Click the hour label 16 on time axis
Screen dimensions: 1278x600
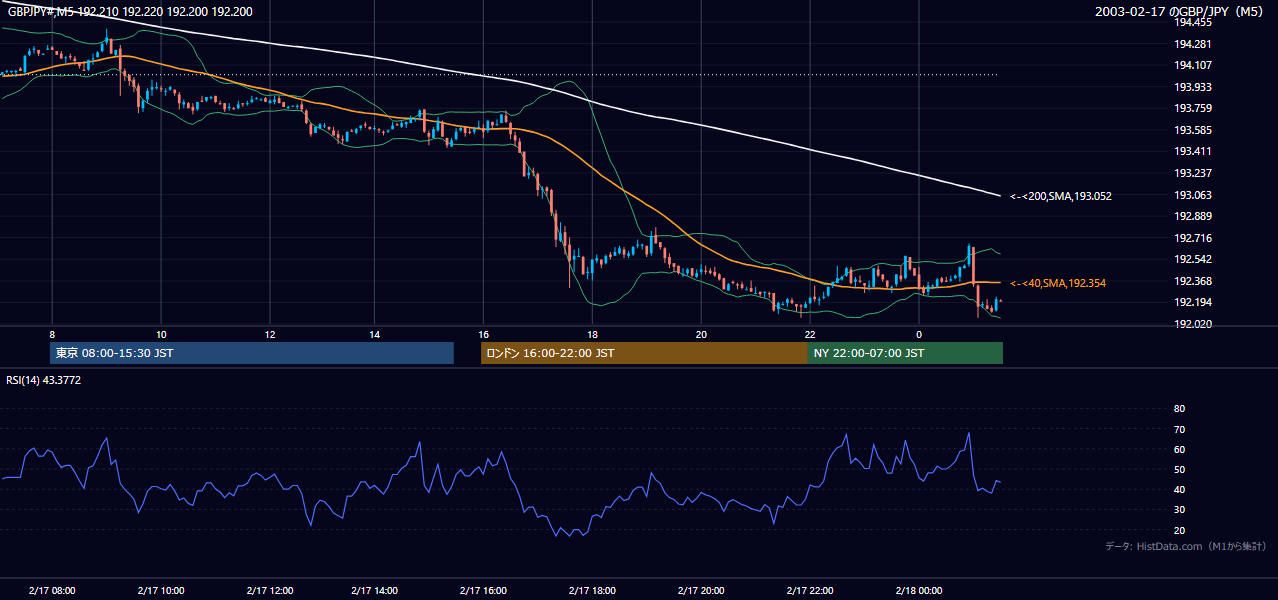tap(483, 334)
